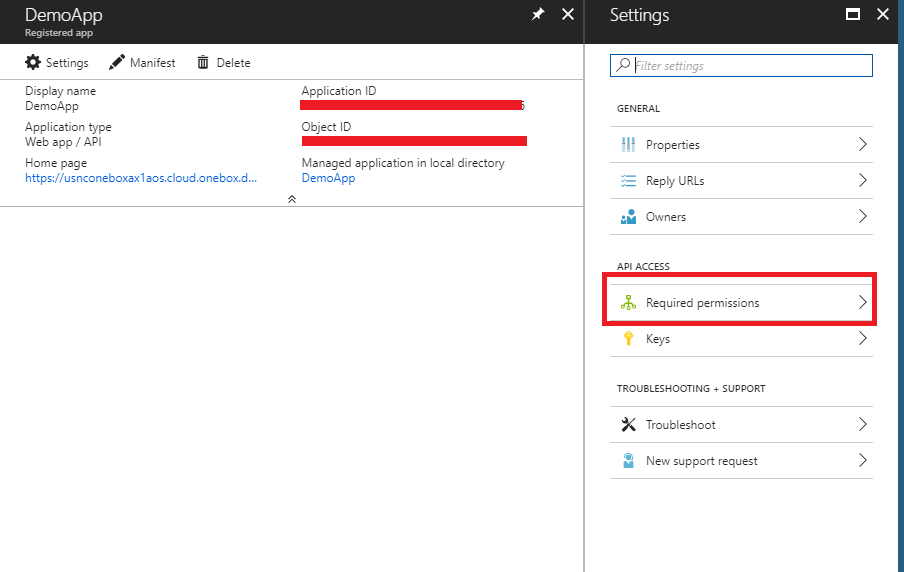
Task: Expand the Required permissions chevron
Action: click(862, 303)
